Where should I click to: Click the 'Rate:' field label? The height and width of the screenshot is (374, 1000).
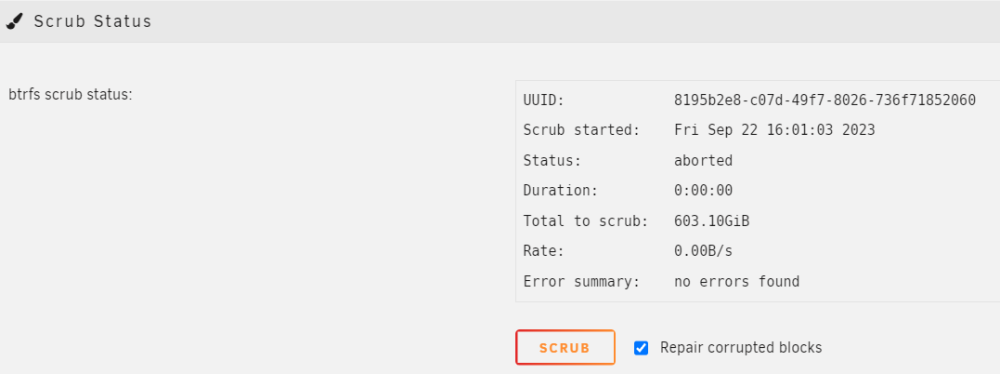[544, 251]
